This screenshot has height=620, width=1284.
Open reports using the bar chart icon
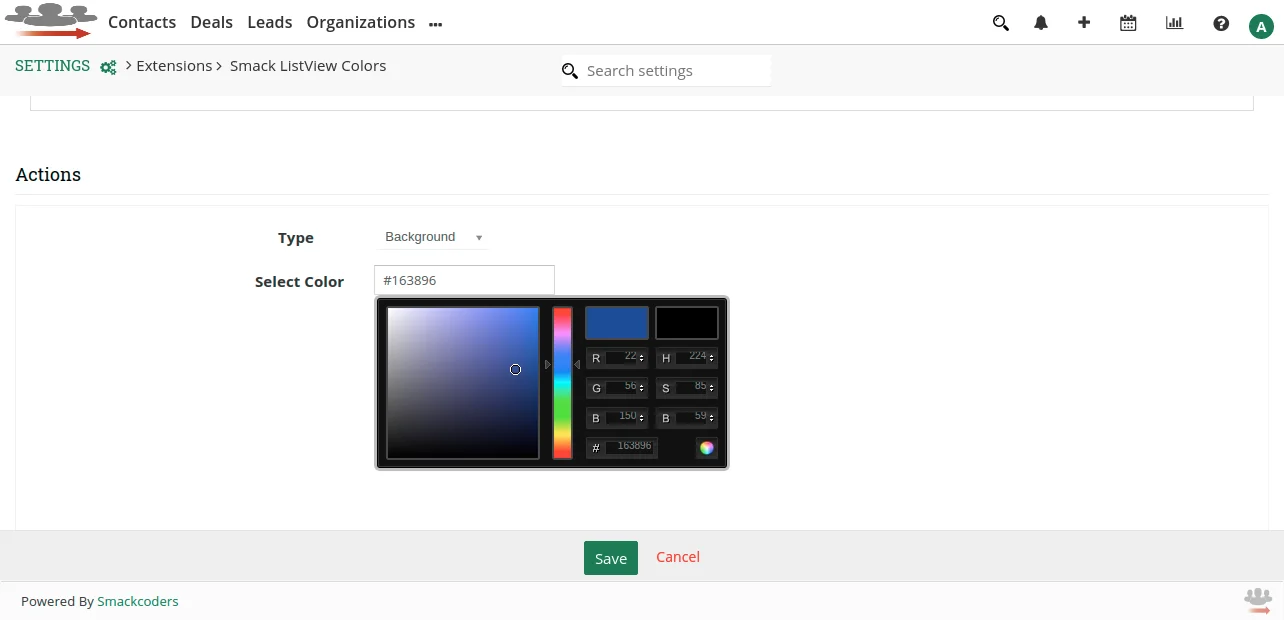(x=1174, y=22)
